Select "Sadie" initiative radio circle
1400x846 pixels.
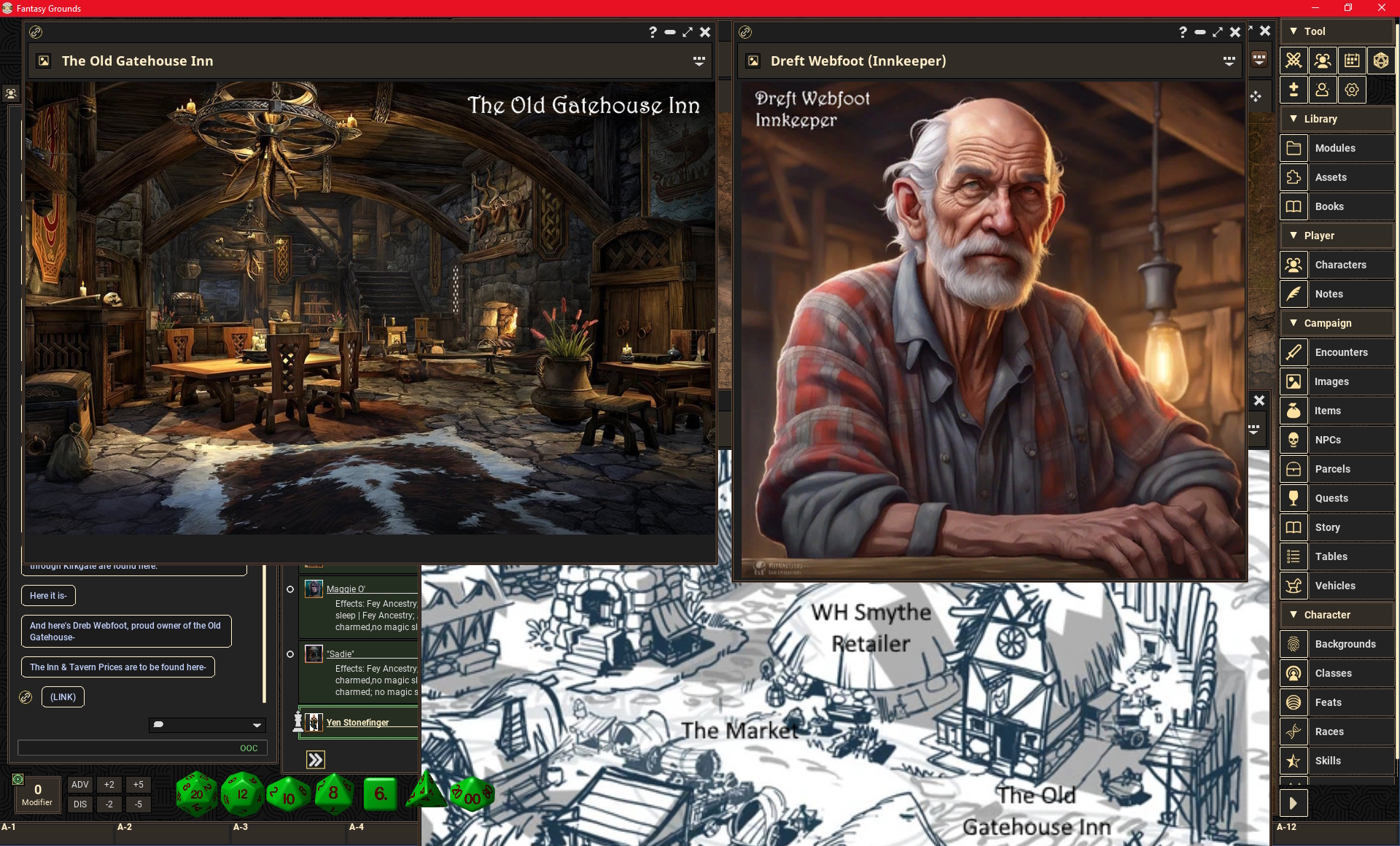290,654
